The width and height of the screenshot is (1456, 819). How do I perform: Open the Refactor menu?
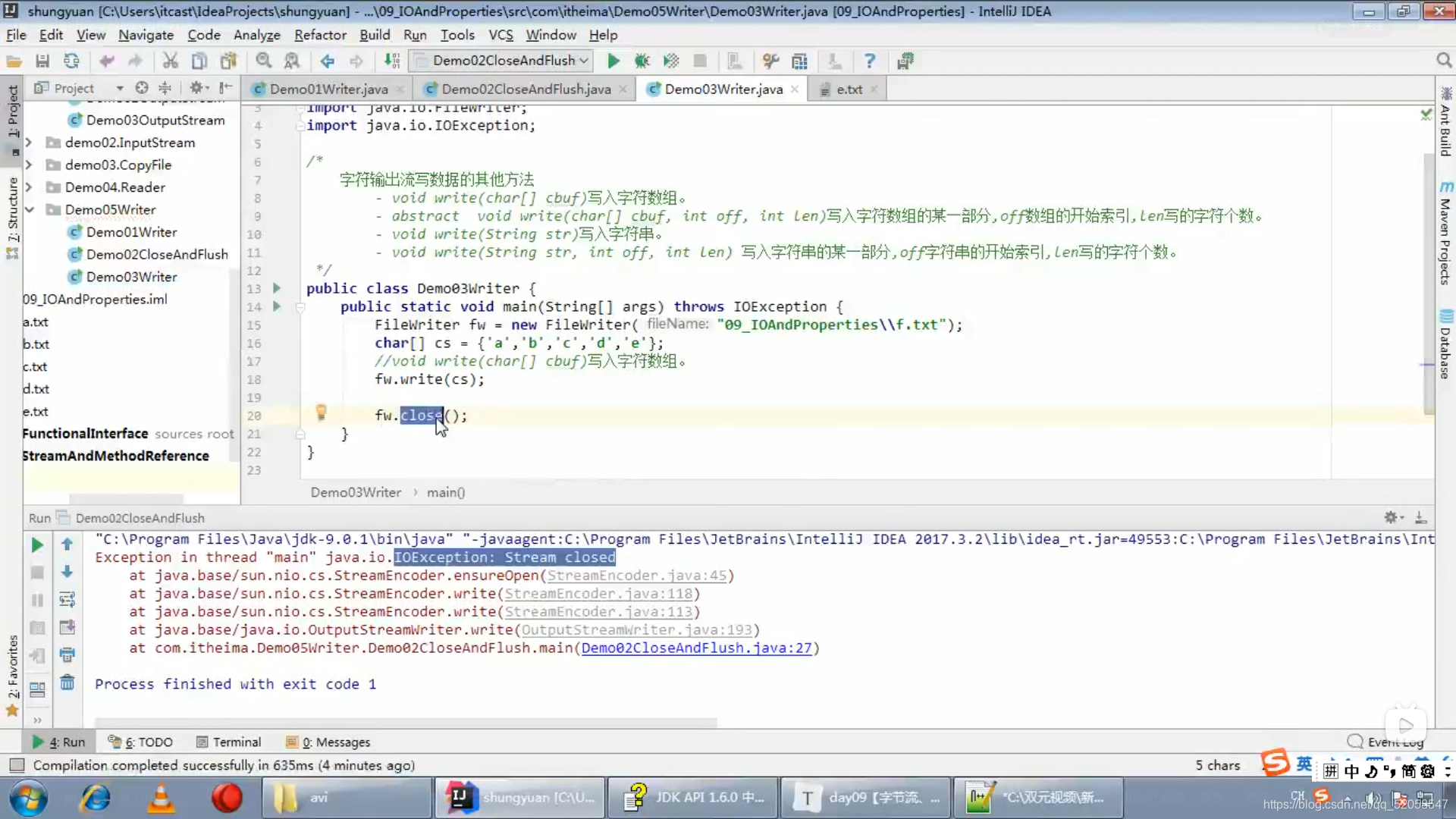(x=320, y=35)
